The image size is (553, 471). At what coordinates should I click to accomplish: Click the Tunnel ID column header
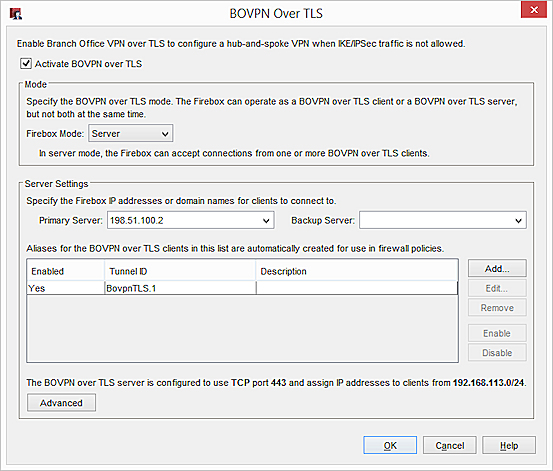click(180, 271)
